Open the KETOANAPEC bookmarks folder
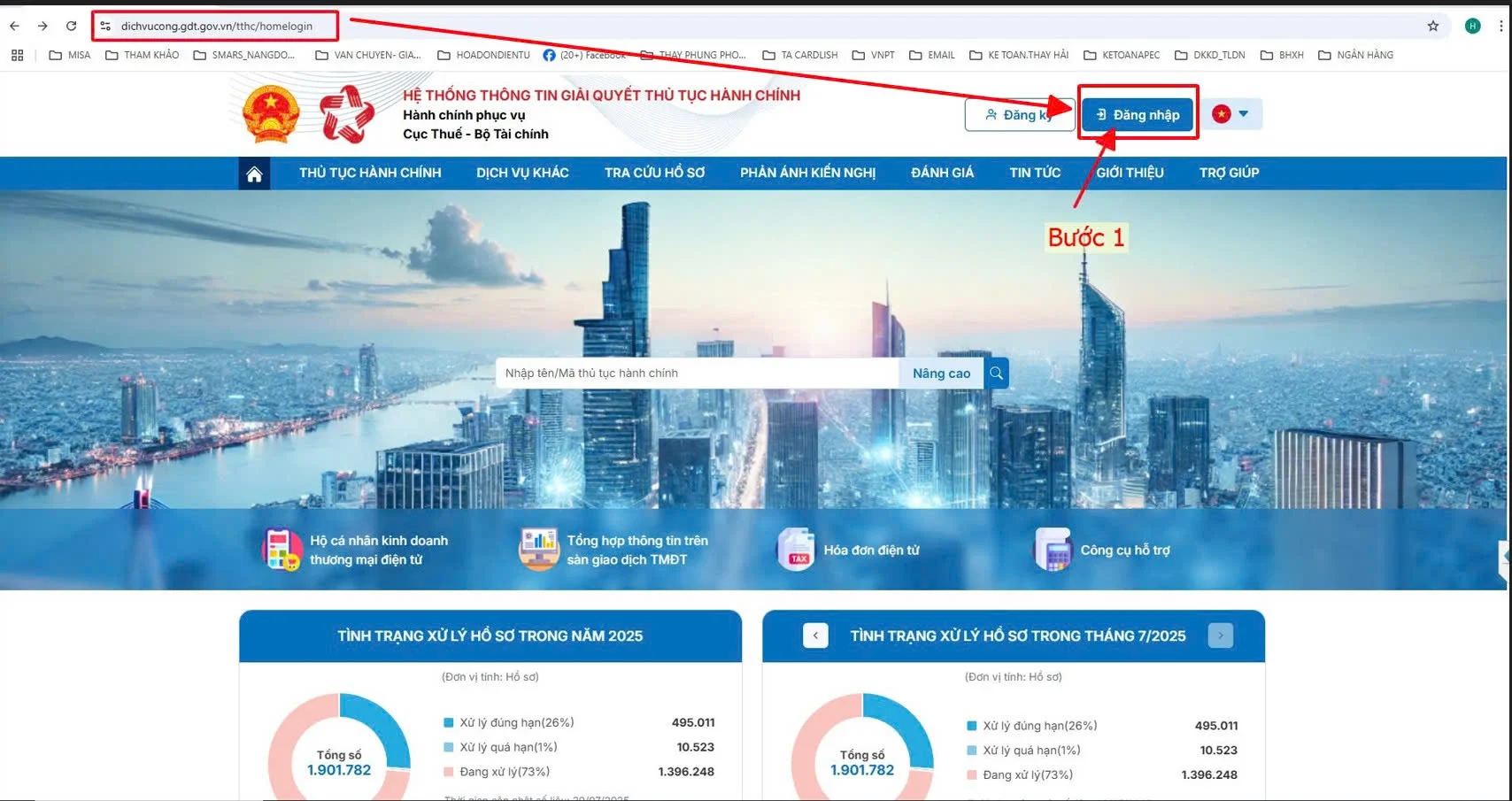Screen dimensions: 1512x801 pyautogui.click(x=1122, y=55)
